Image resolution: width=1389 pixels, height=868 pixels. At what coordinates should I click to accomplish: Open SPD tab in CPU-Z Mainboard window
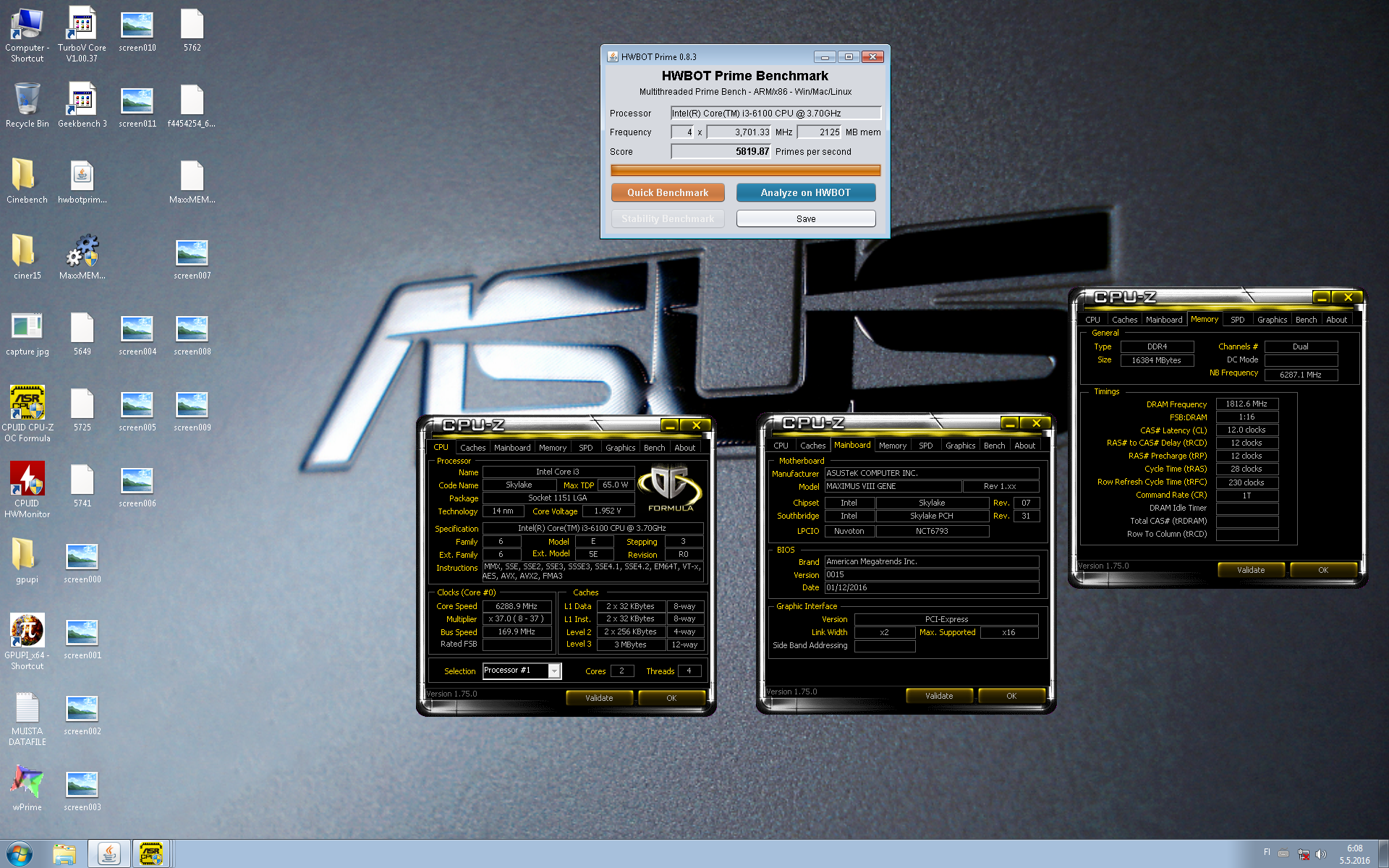[x=925, y=446]
